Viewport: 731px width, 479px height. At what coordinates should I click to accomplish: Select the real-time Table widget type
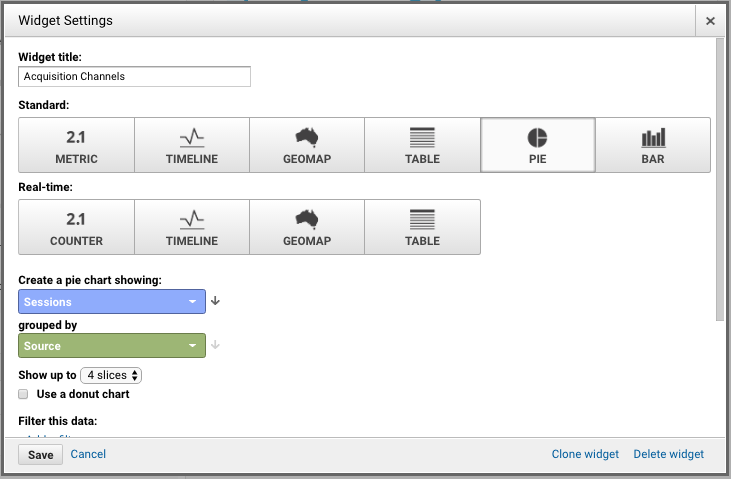click(x=422, y=227)
